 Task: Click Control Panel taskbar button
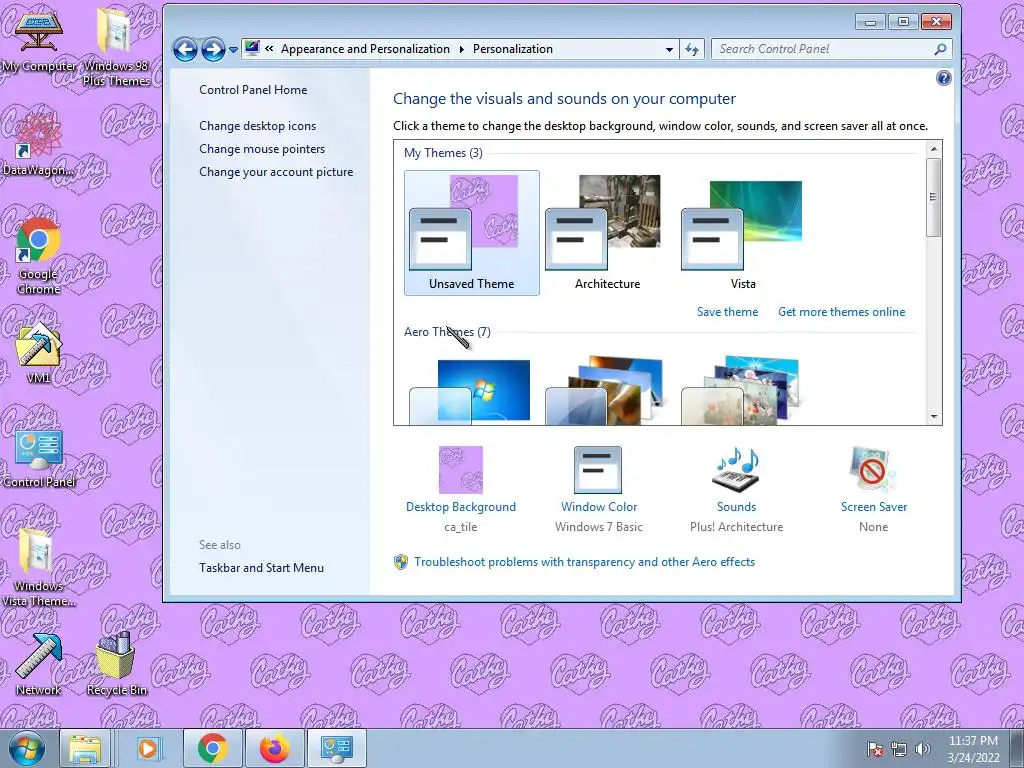[337, 748]
